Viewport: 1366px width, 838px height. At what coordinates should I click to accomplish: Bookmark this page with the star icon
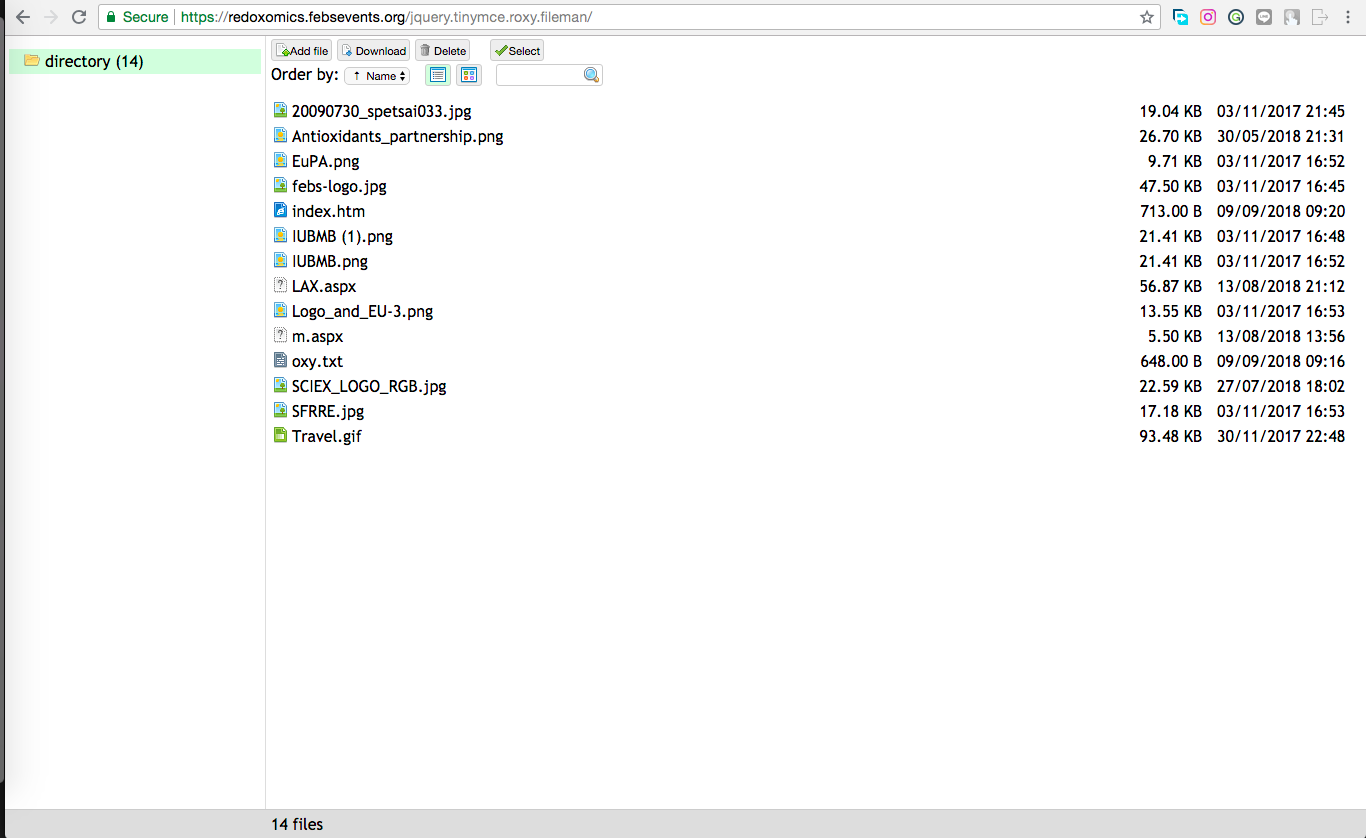1147,17
